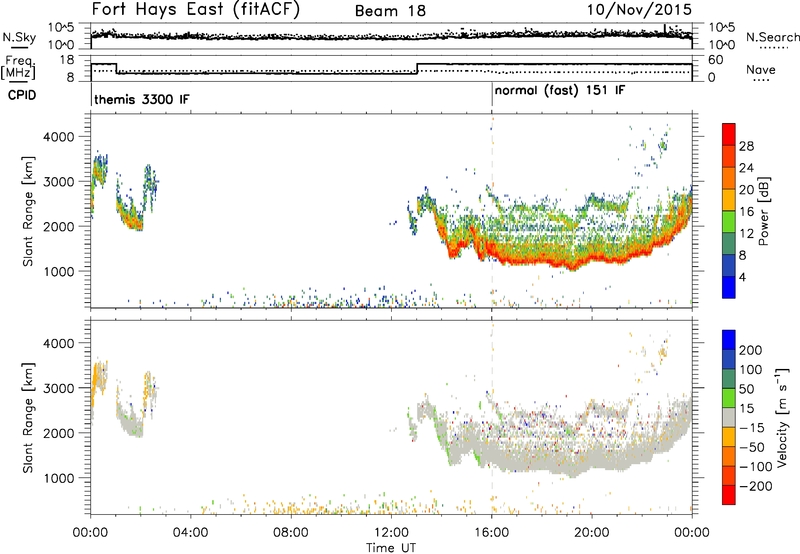
Task: Click the 2000 tick of the power panel
Action: [x=58, y=226]
